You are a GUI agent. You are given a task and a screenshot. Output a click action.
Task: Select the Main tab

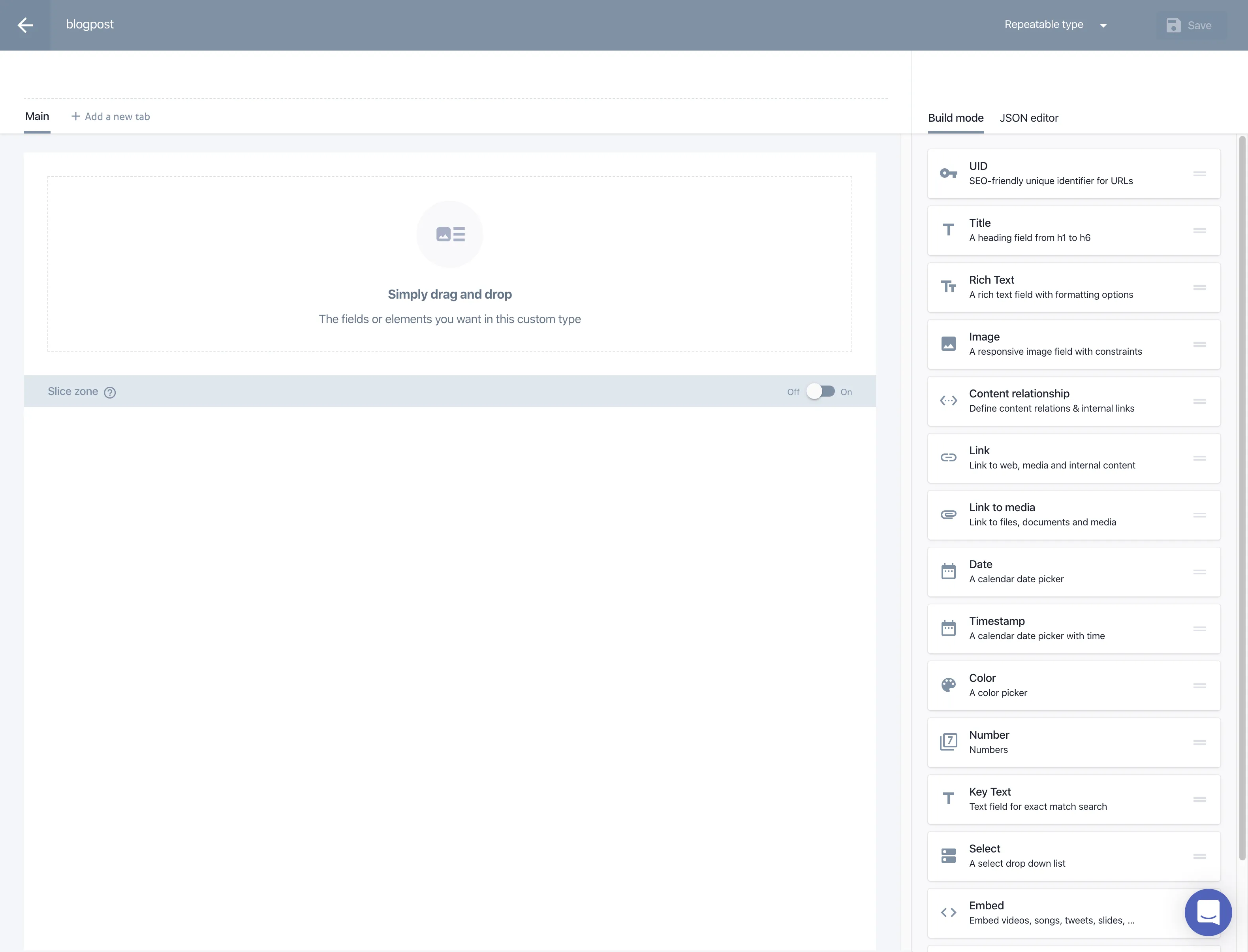pyautogui.click(x=37, y=117)
